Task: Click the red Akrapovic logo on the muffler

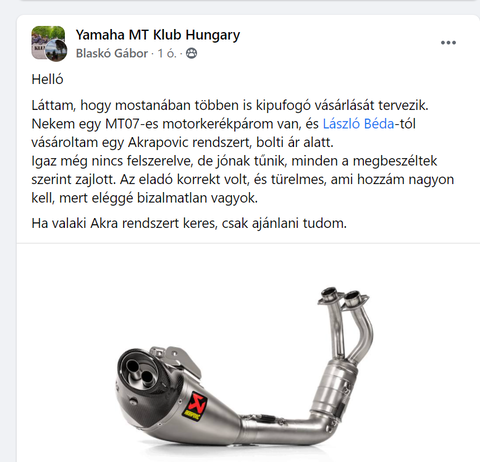Action: coord(195,406)
